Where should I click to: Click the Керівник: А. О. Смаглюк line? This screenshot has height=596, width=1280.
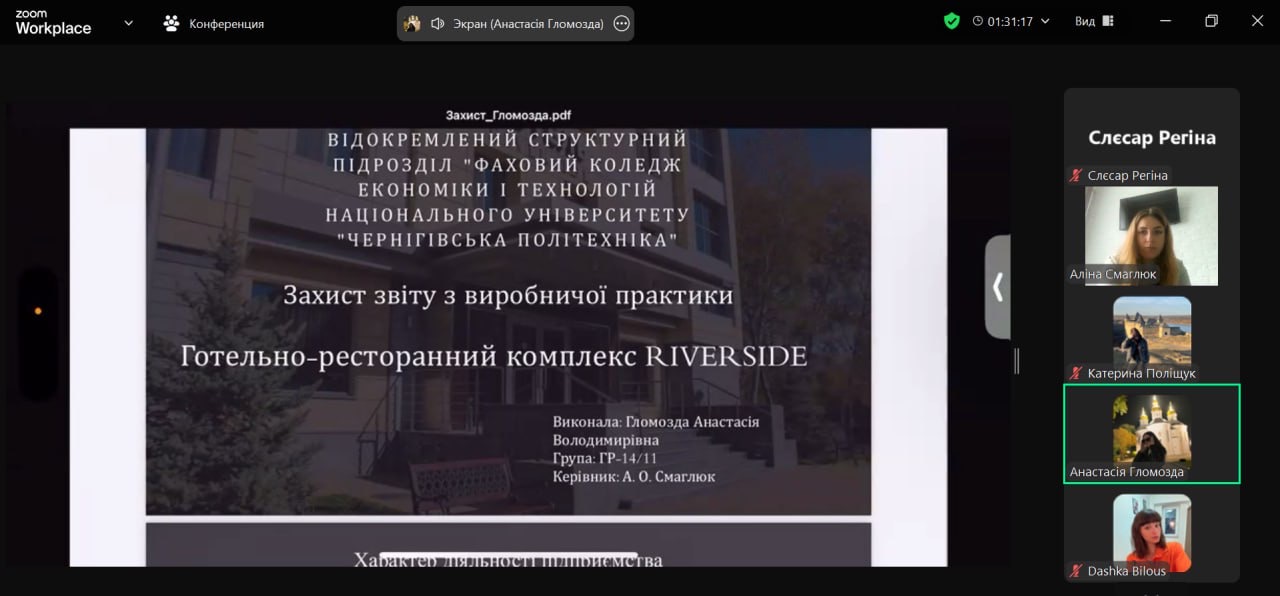(634, 477)
